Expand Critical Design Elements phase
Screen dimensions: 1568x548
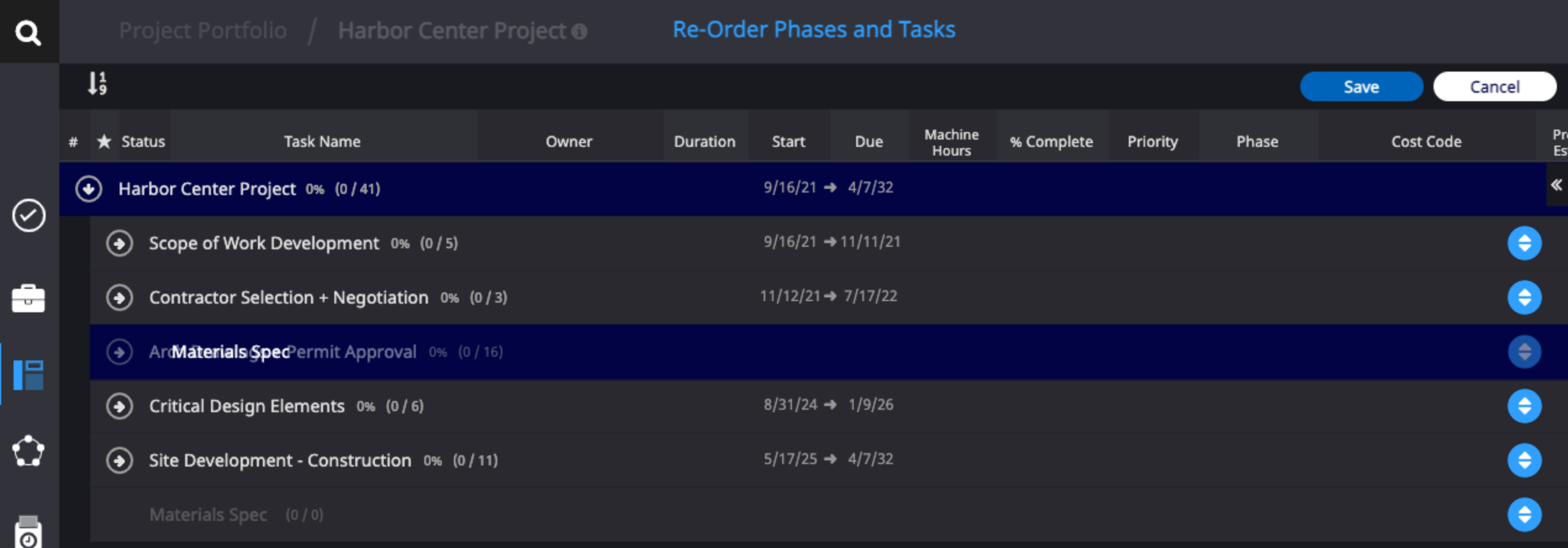click(120, 406)
